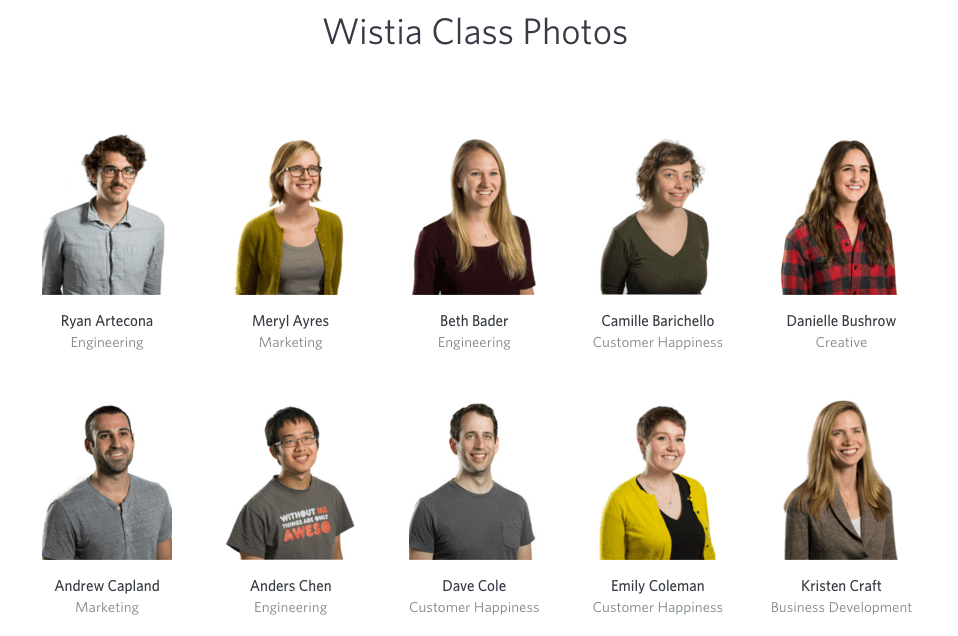The height and width of the screenshot is (636, 958).
Task: Select the Anders Chen name label
Action: [291, 587]
